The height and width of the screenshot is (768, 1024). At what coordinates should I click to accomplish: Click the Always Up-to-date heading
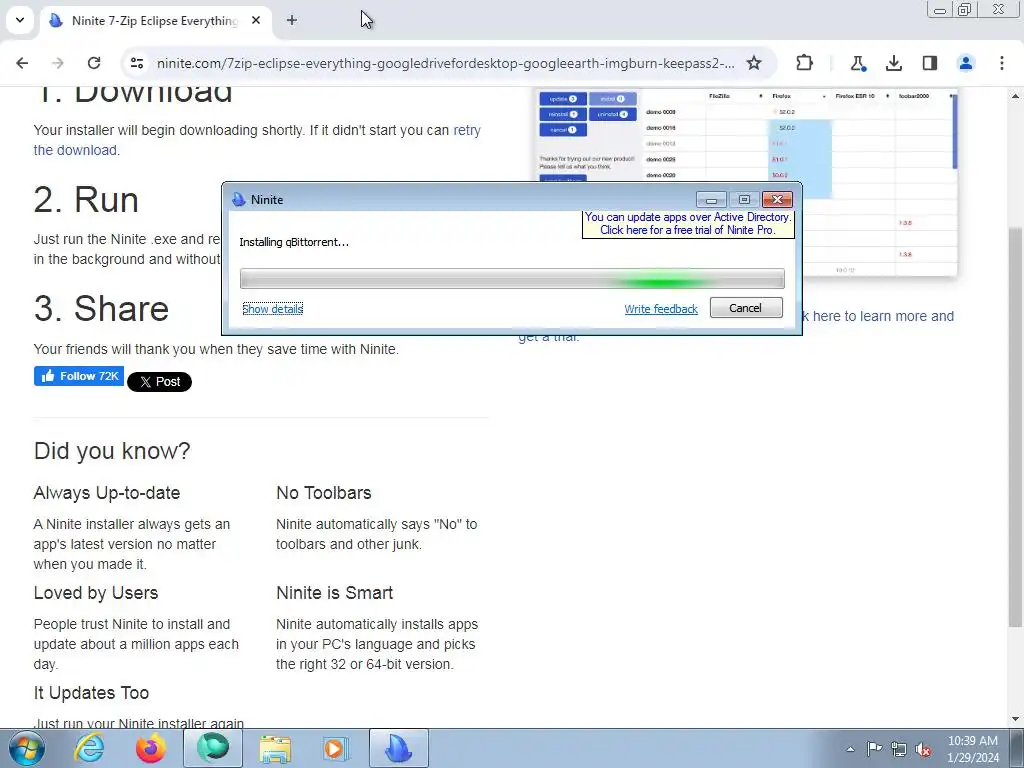106,493
